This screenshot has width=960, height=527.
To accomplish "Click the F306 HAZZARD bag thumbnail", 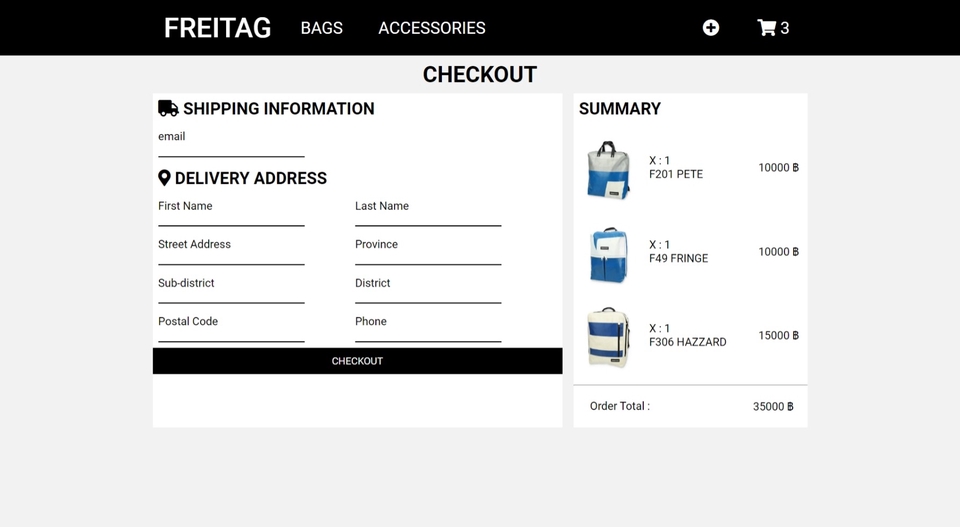I will 608,337.
